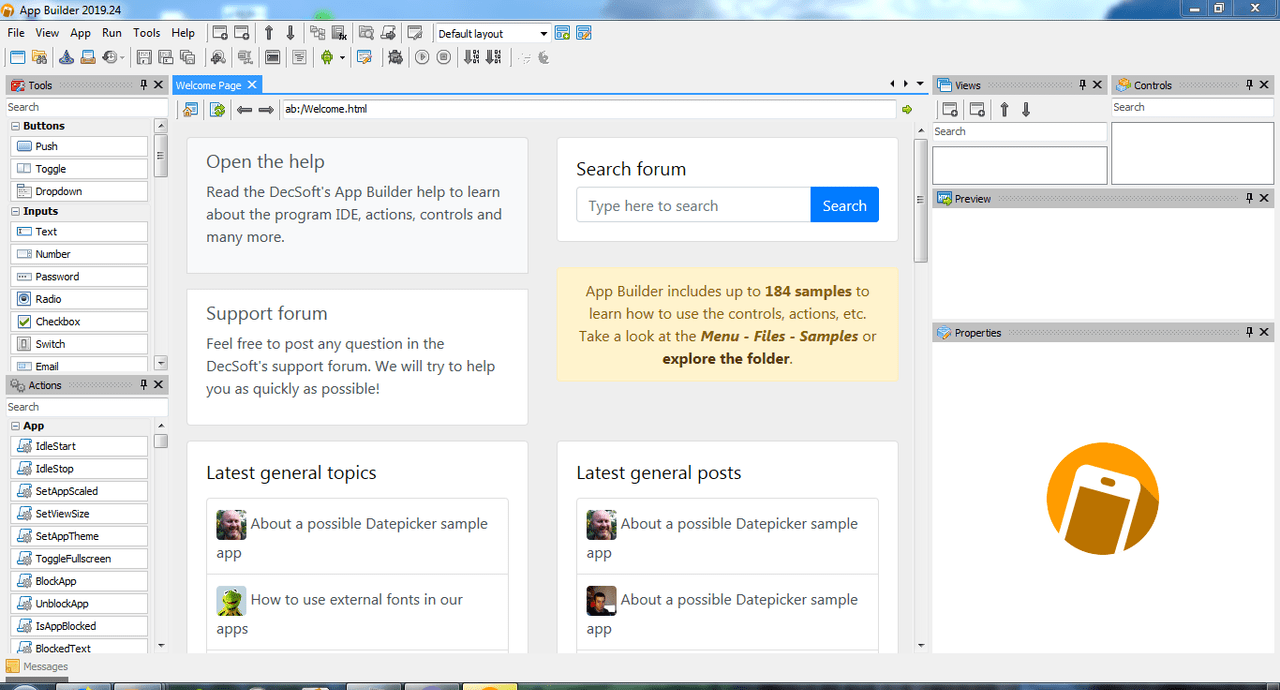Click the round stop icon in toolbar
The image size is (1280, 690).
(x=444, y=57)
